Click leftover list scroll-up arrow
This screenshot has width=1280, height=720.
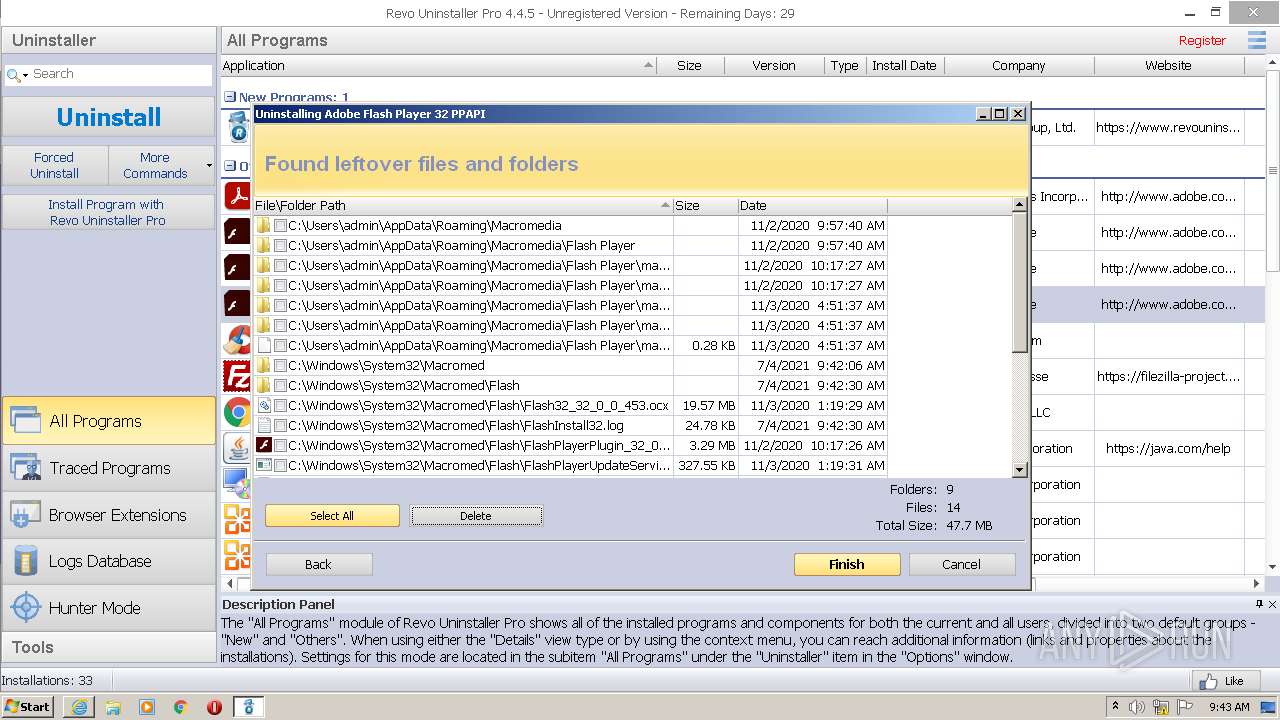pyautogui.click(x=1019, y=205)
